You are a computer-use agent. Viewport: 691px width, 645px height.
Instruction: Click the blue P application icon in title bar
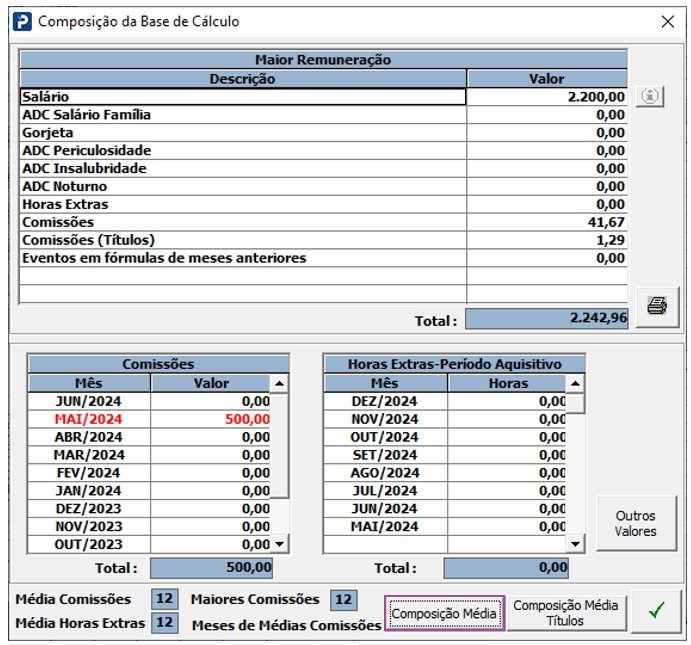pos(20,21)
